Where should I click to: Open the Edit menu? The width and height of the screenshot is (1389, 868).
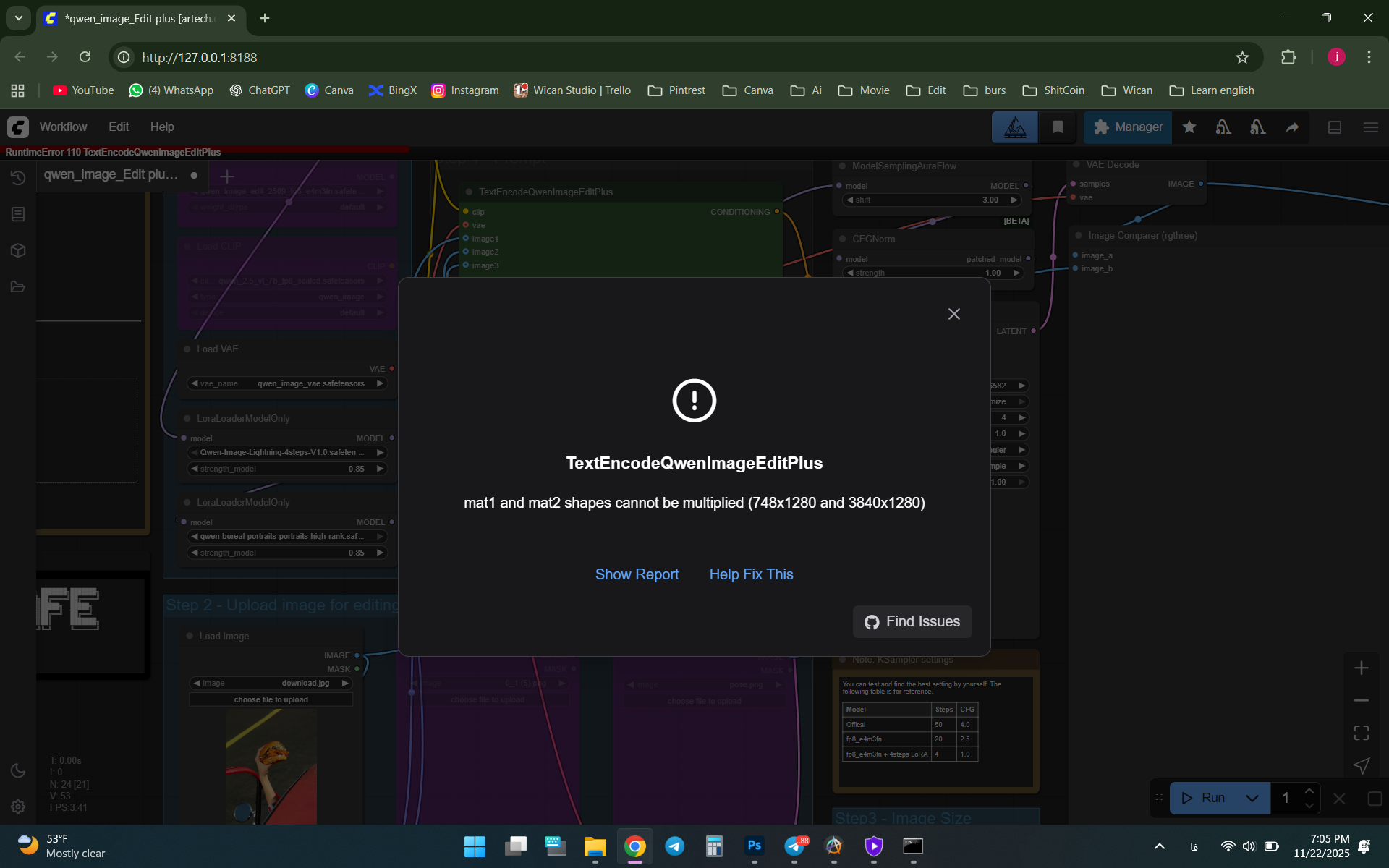tap(119, 127)
